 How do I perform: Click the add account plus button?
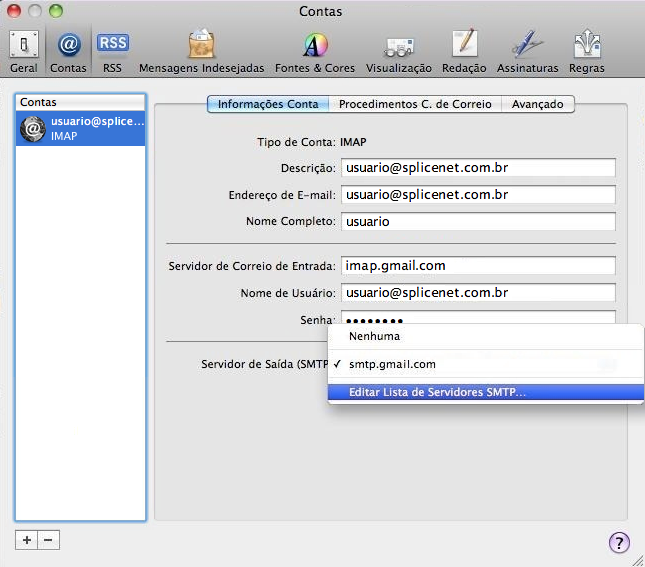[x=27, y=539]
